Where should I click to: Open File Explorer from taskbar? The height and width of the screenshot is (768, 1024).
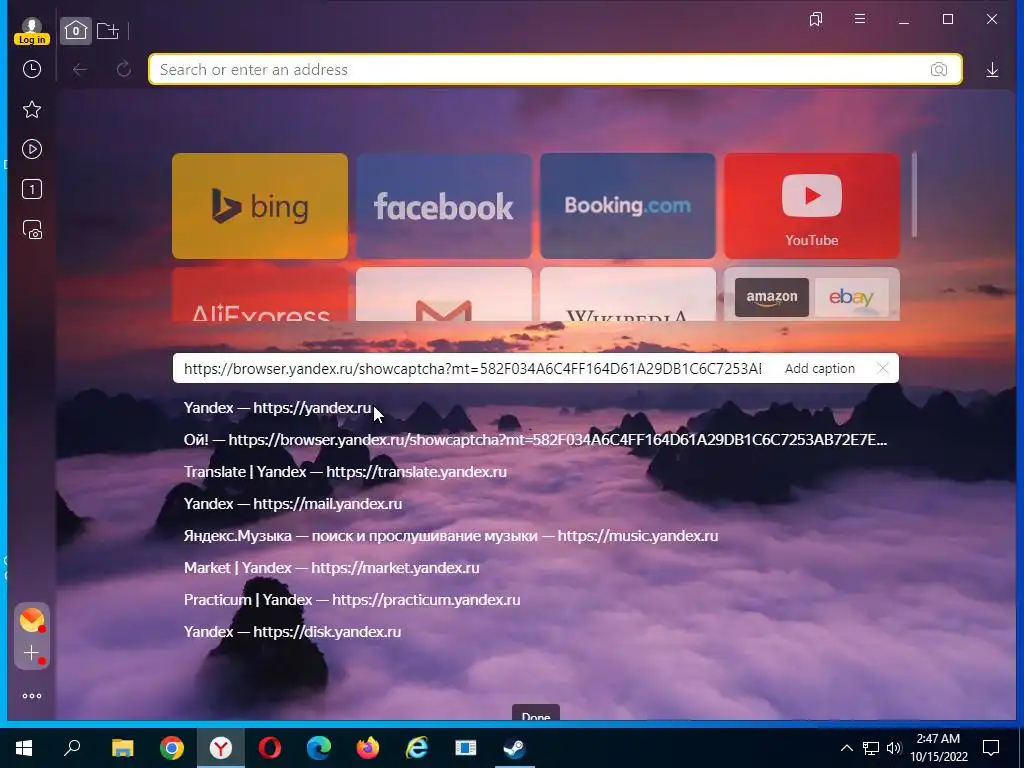coord(122,748)
